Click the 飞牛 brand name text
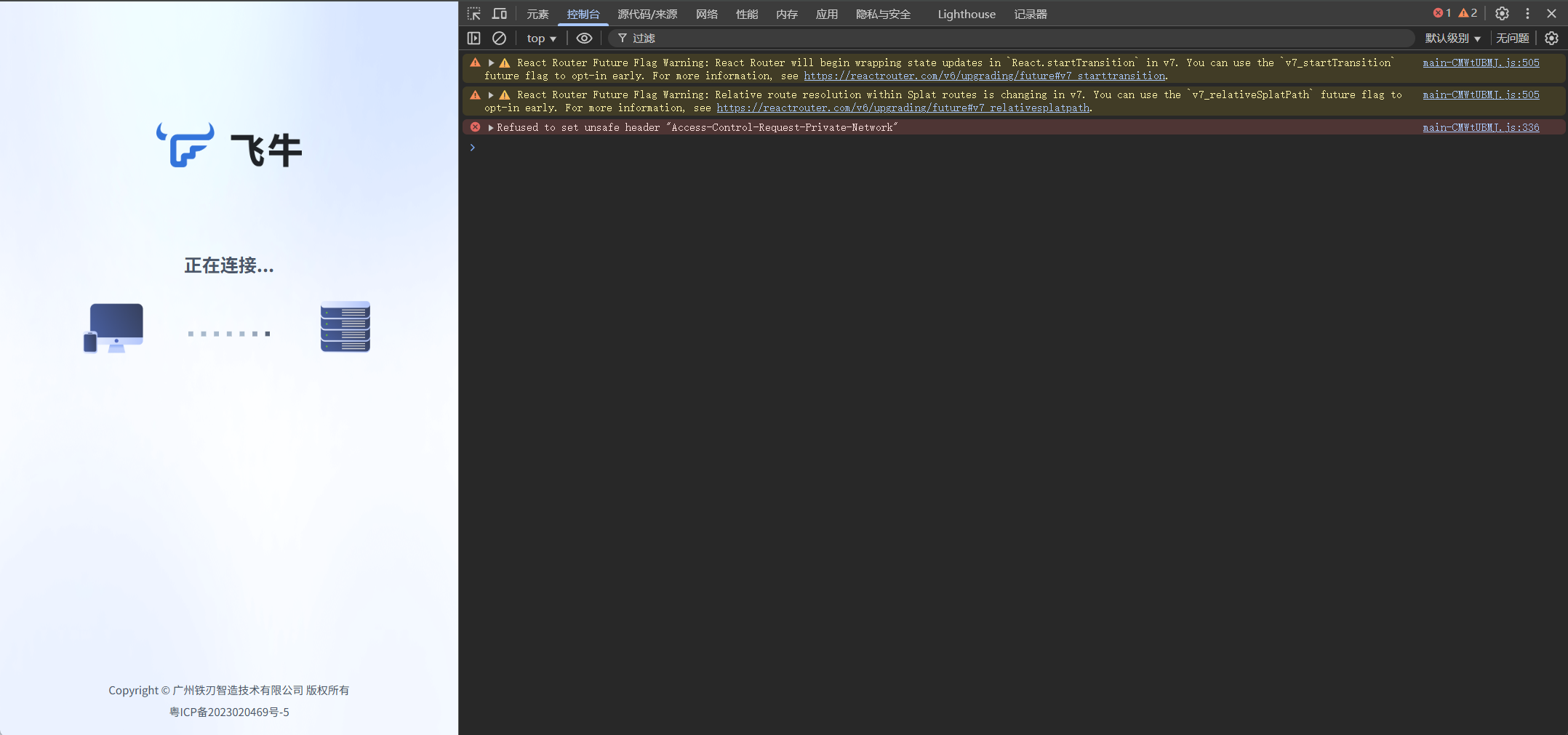 pyautogui.click(x=266, y=150)
